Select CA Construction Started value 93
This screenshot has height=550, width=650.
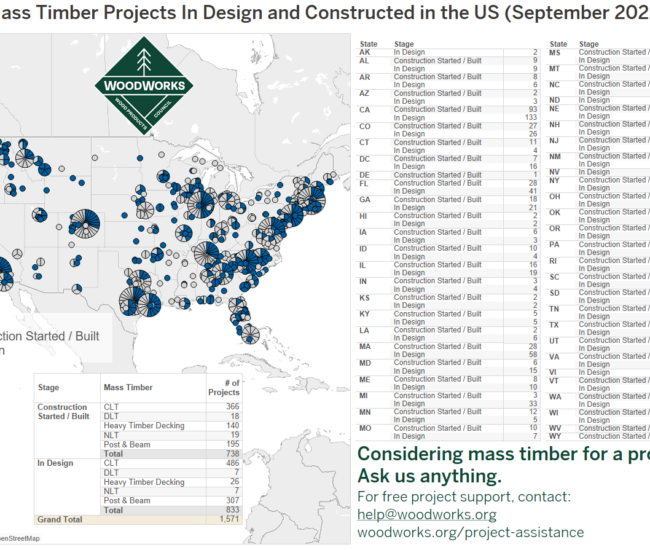click(533, 109)
